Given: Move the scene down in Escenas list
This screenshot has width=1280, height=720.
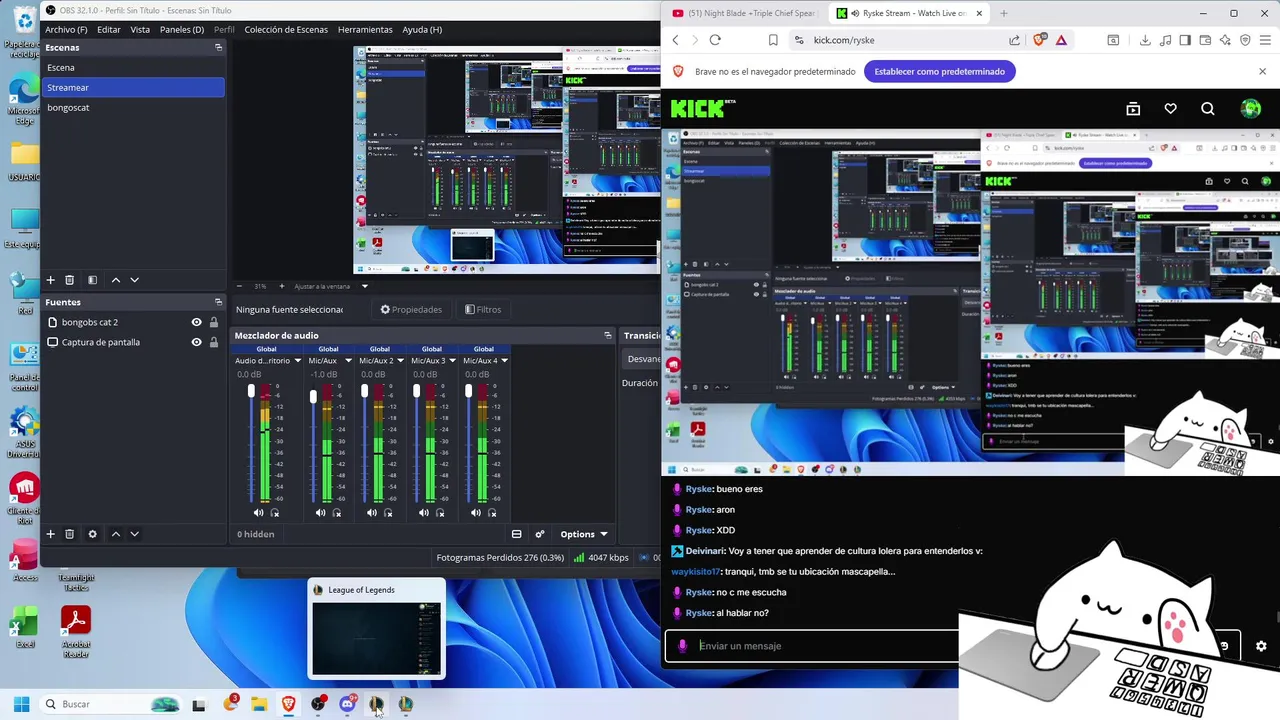Looking at the screenshot, I should (x=135, y=280).
